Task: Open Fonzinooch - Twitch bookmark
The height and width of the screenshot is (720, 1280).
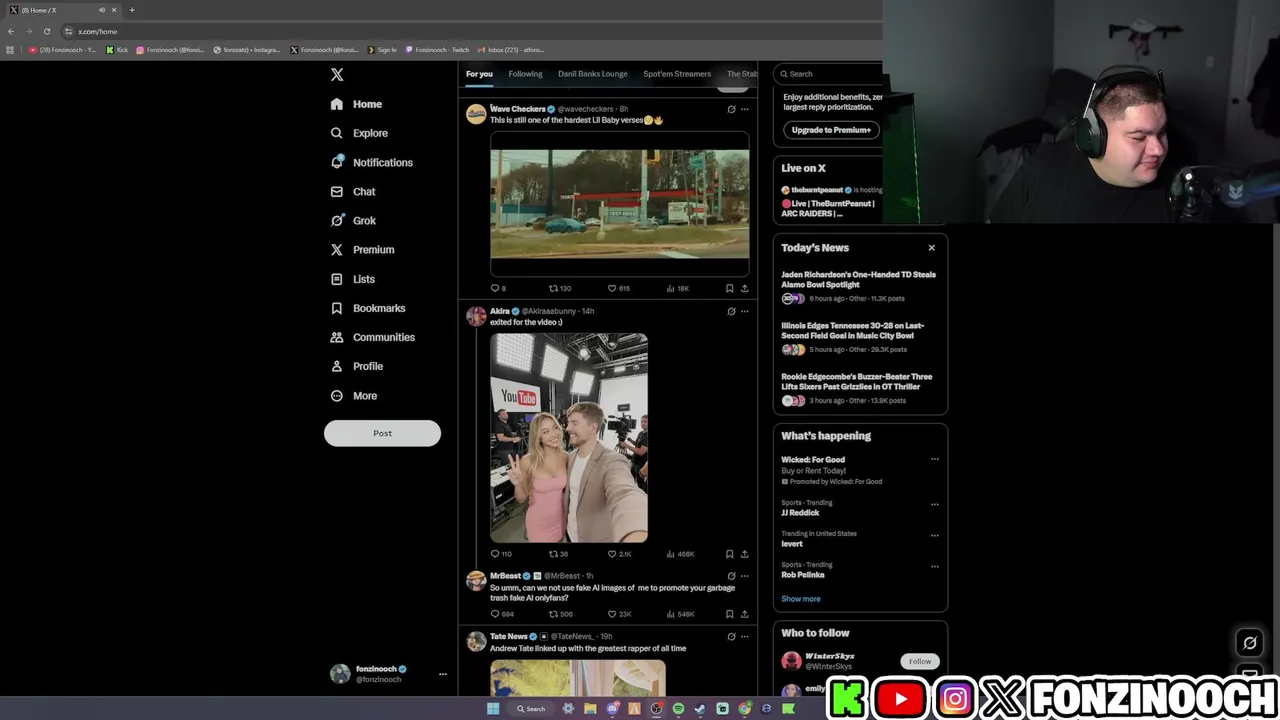Action: tap(438, 50)
